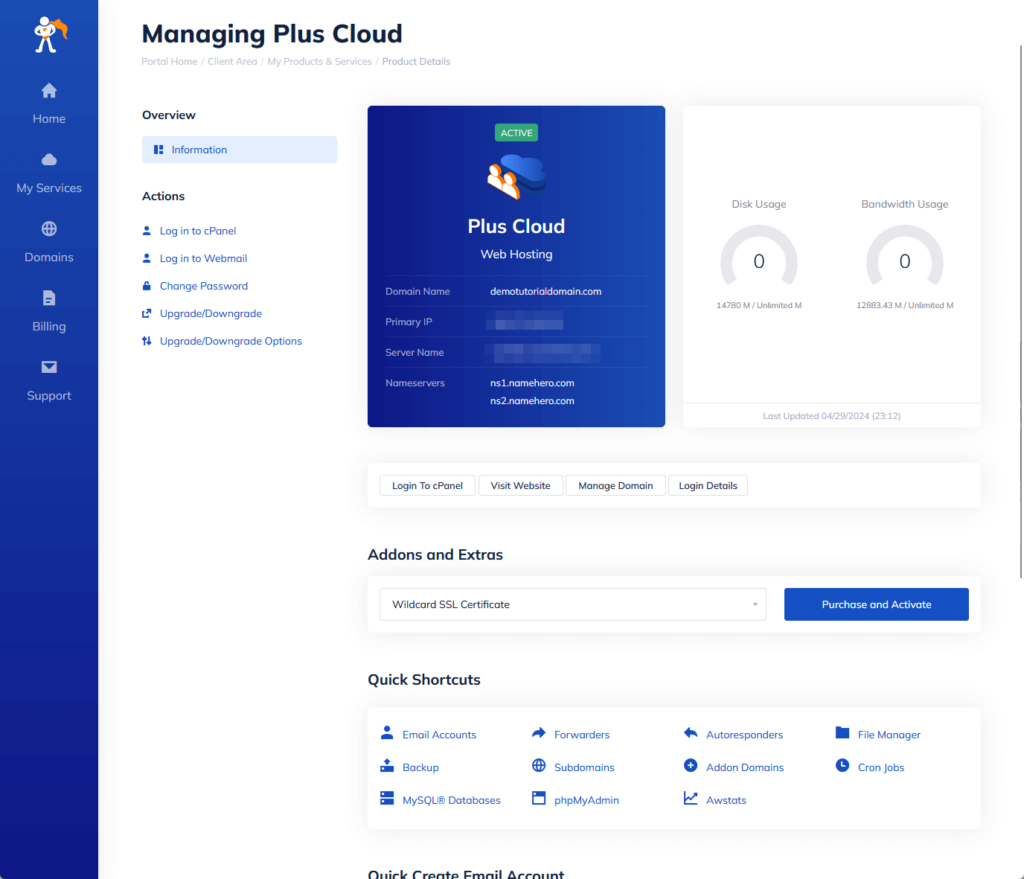Open the Billing document icon

coord(49,298)
